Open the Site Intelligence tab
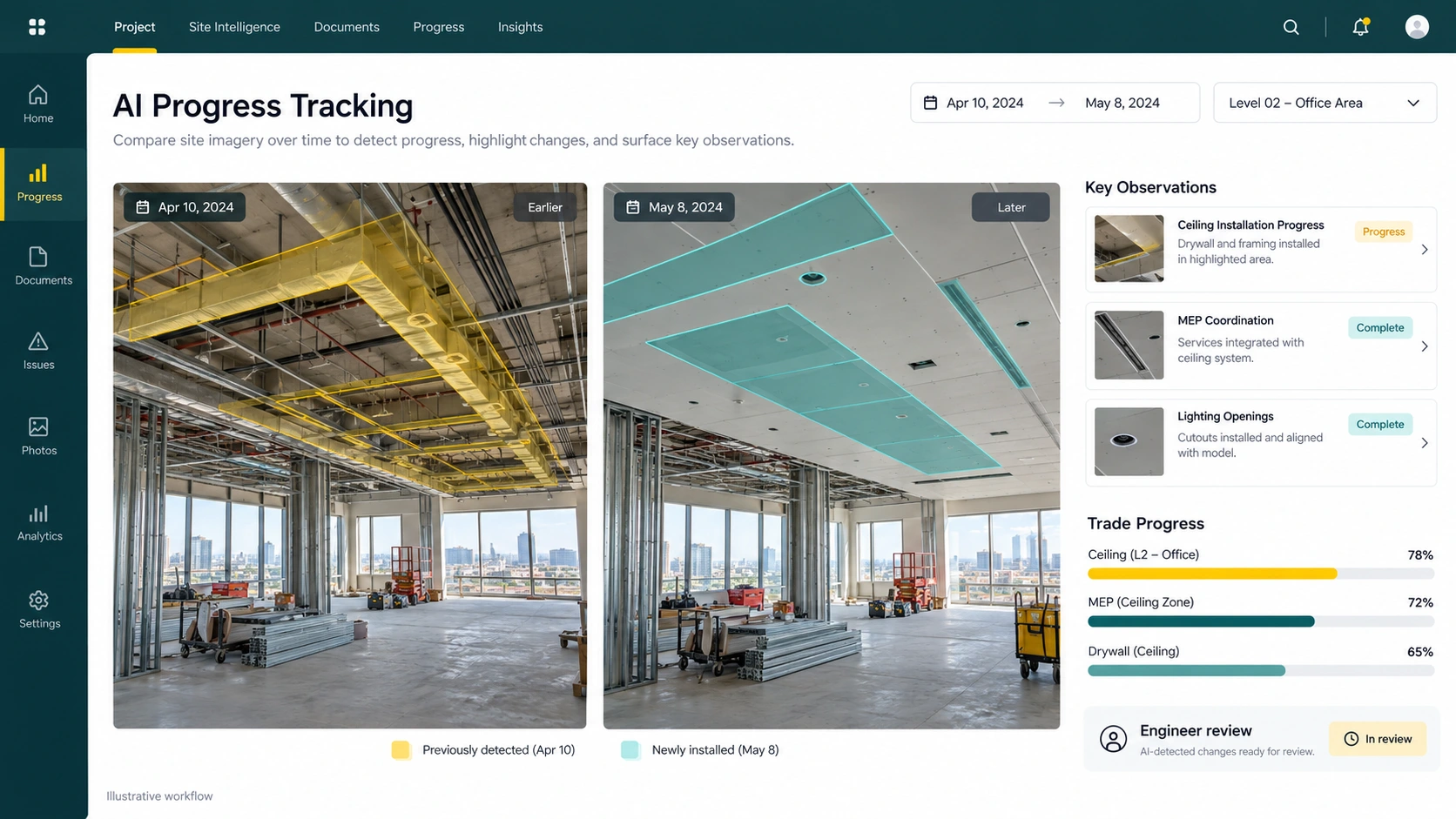Viewport: 1456px width, 819px height. tap(234, 27)
